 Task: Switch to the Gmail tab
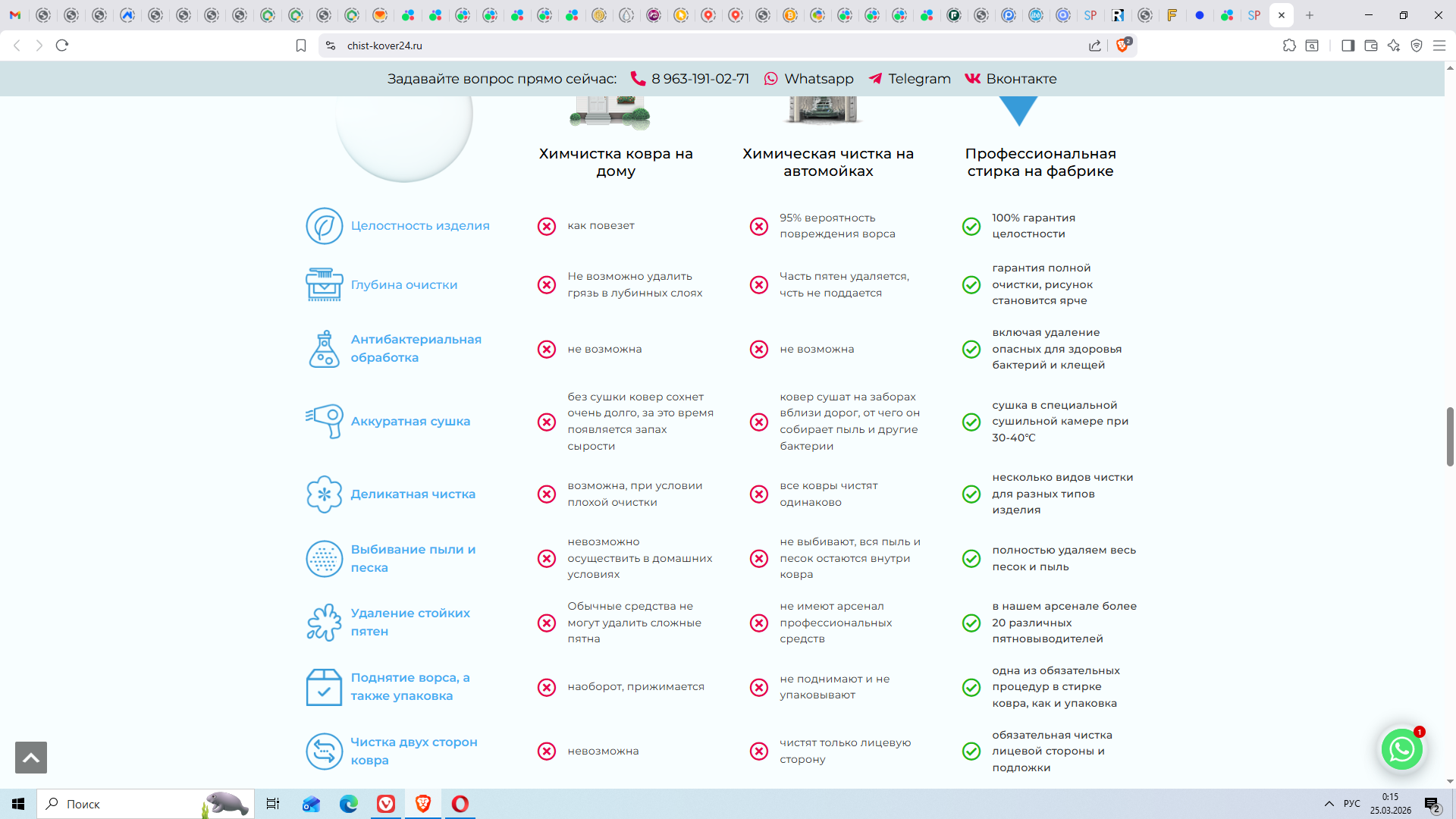pyautogui.click(x=15, y=15)
